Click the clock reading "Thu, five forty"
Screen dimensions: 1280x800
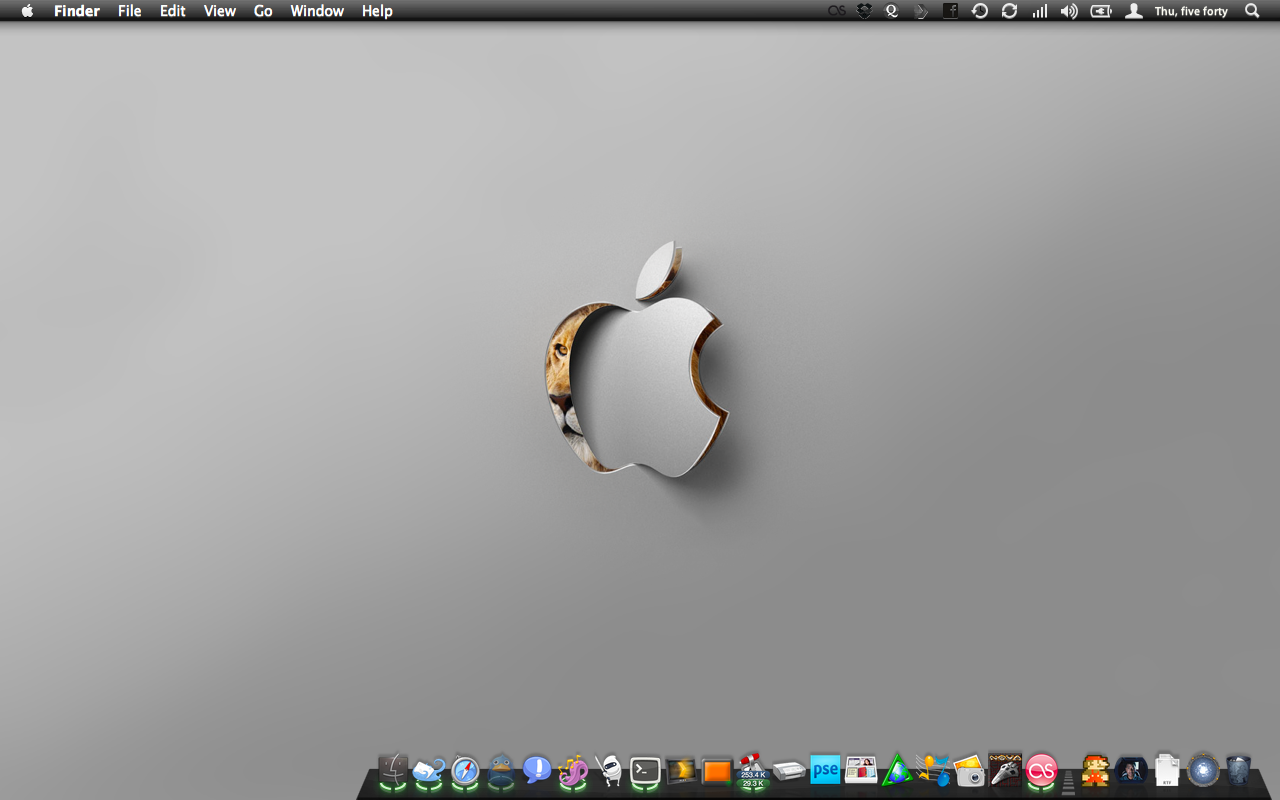click(1191, 12)
